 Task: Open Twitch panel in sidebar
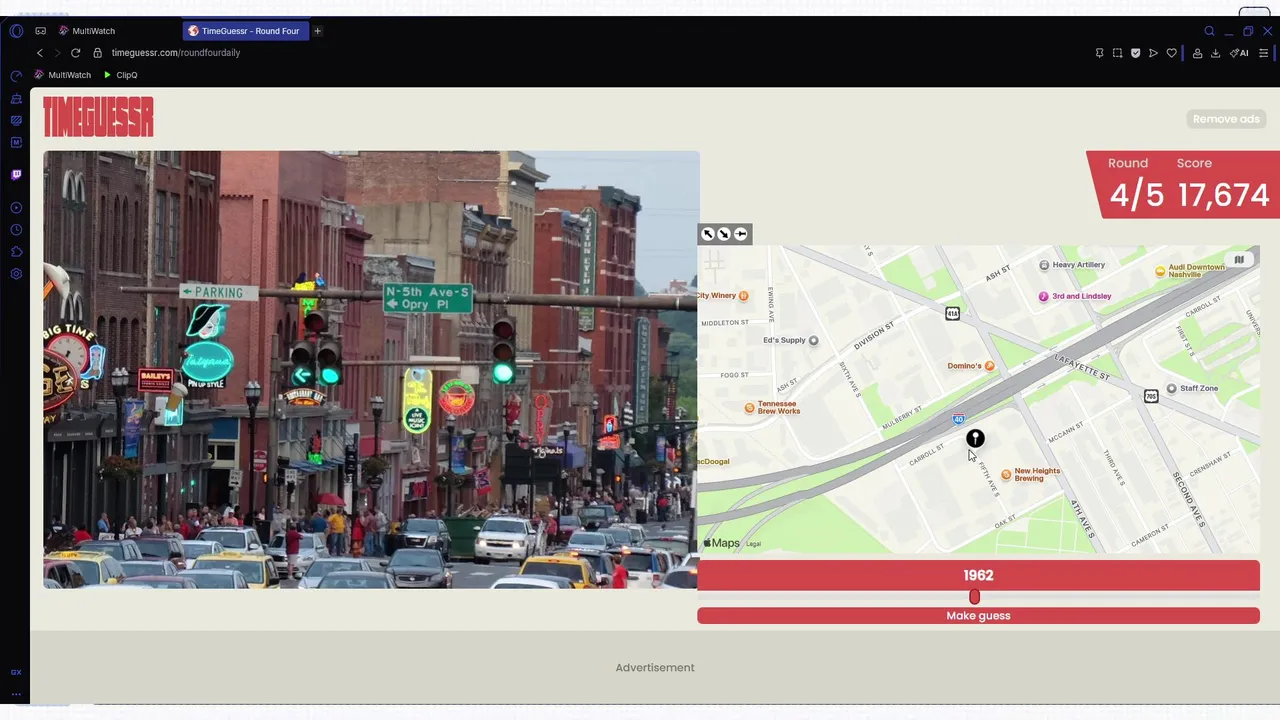tap(16, 174)
